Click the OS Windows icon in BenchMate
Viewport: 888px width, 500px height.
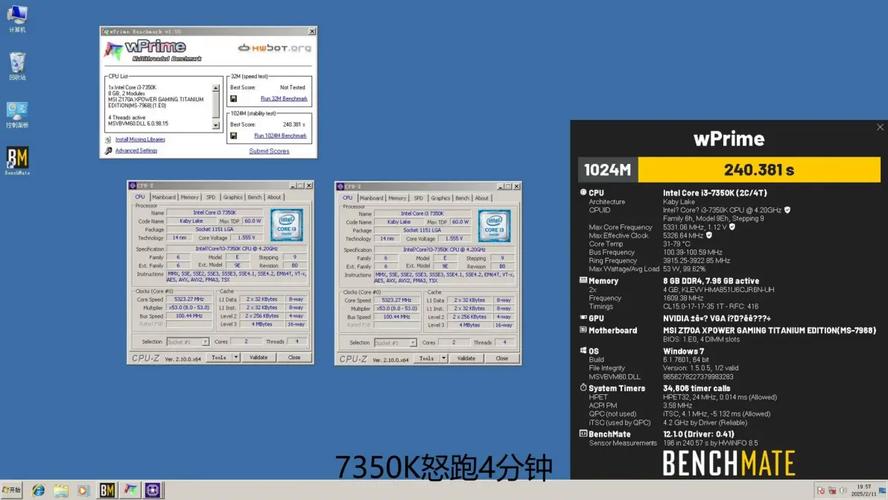click(x=583, y=351)
